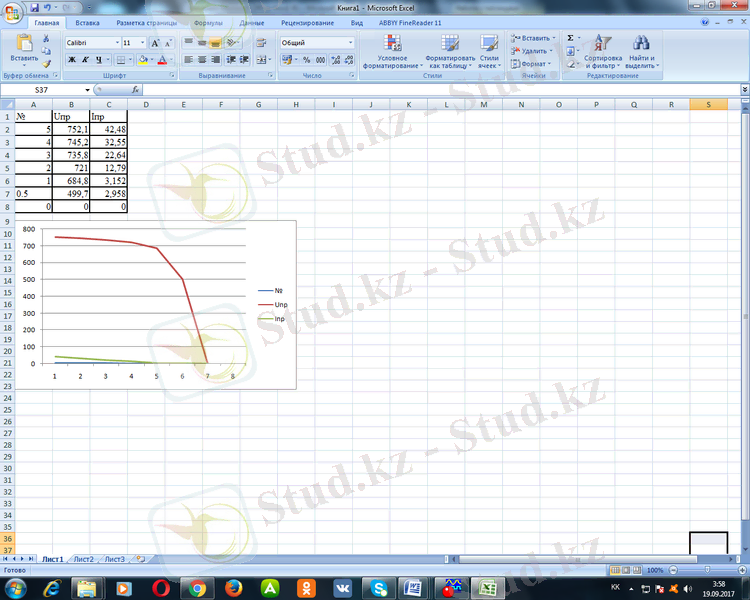Apply percent style
Screen dimensions: 750x600
click(307, 60)
